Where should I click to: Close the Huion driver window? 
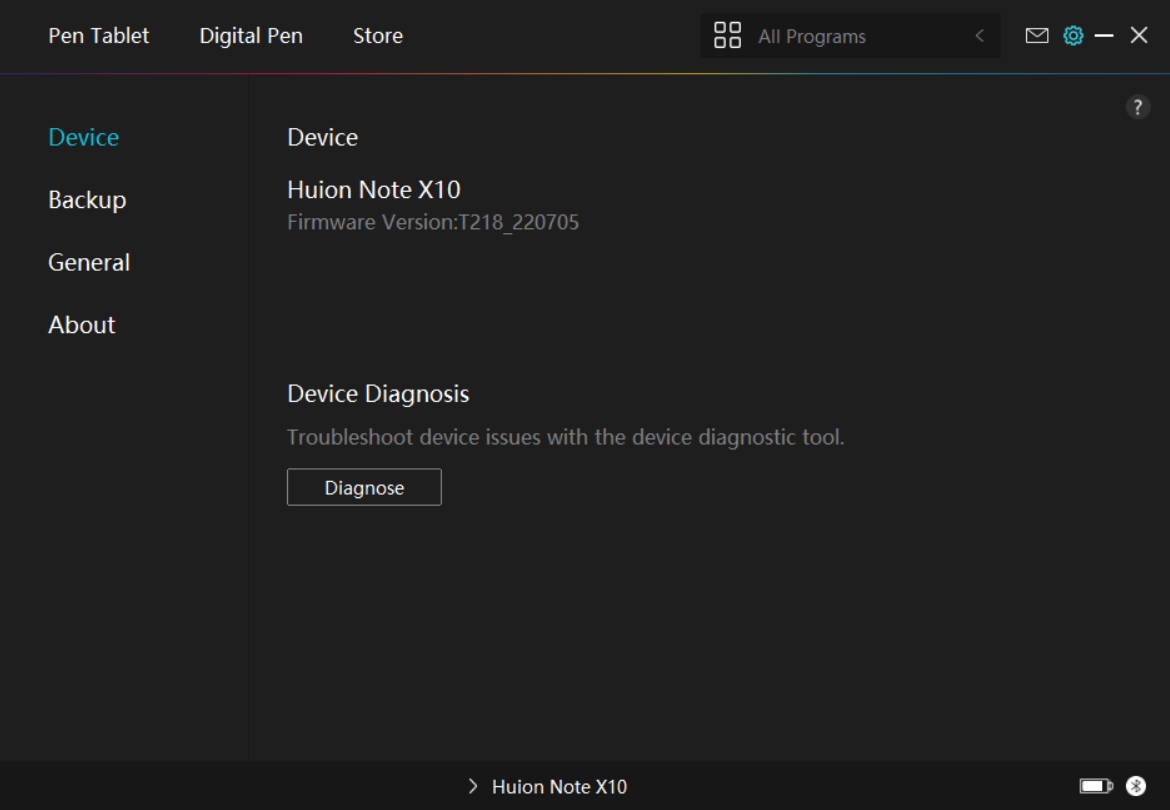click(x=1139, y=36)
